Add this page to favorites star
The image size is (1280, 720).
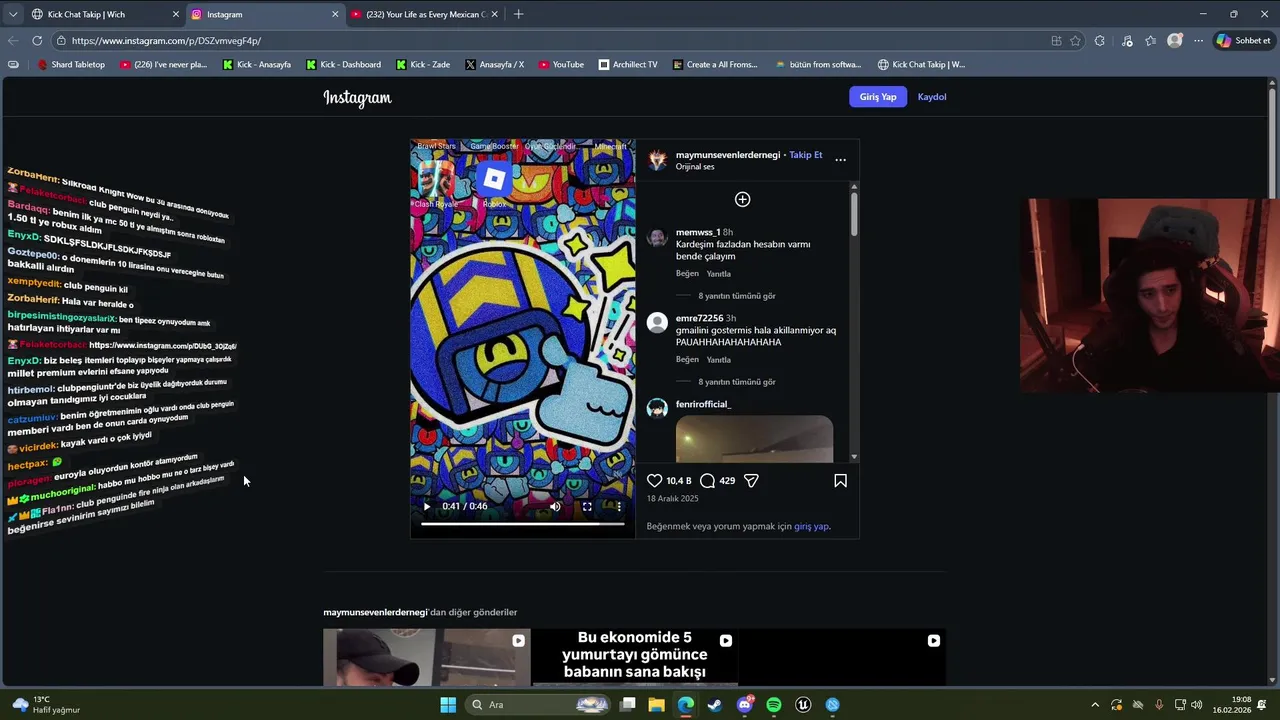click(1075, 41)
